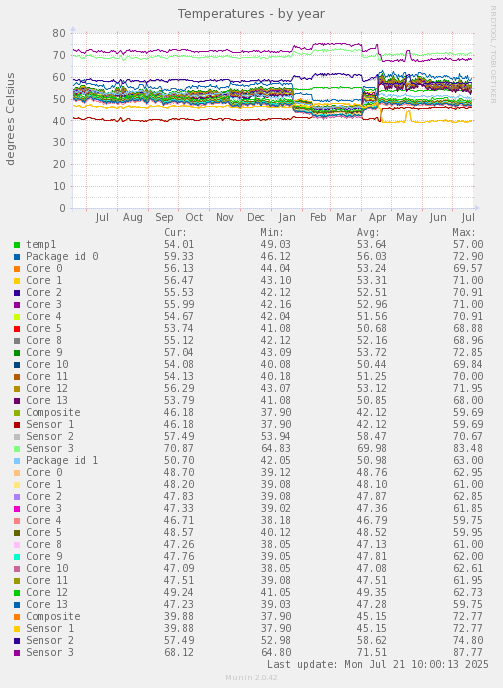The height and width of the screenshot is (688, 503).
Task: Click the Package id 0 max value 72.90
Action: click(x=468, y=256)
